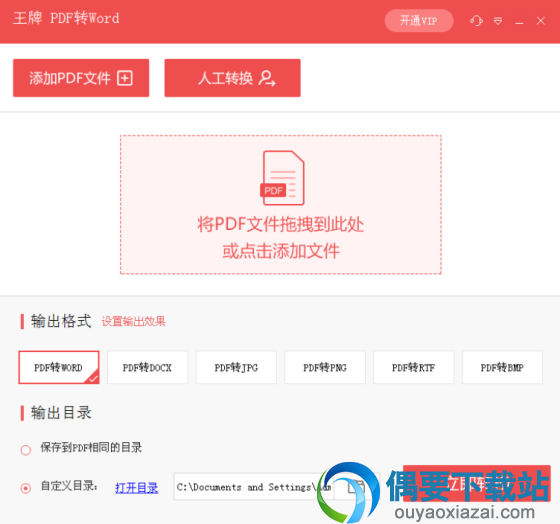Click the 将PDF文件拖拽到此处 drop area
Viewport: 560px width, 524px height.
tap(281, 205)
